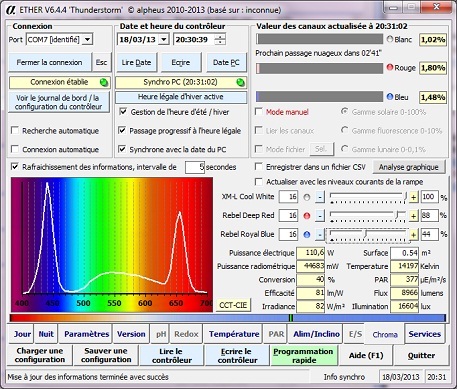457x389 pixels.
Task: Click the XM-L Cool White count field
Action: coord(289,197)
